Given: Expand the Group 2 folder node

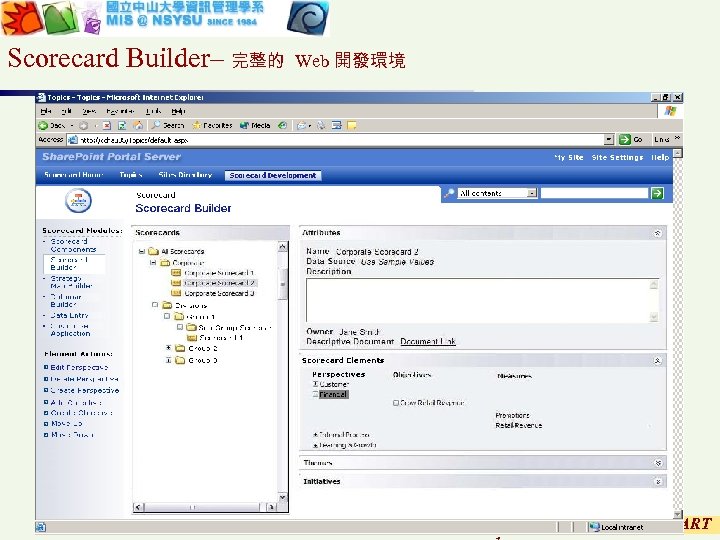Looking at the screenshot, I should [x=169, y=349].
